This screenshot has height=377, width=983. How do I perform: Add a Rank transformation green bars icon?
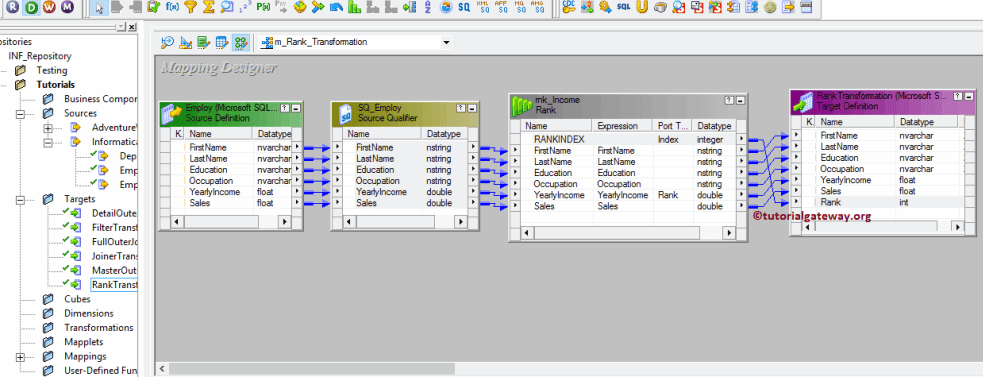click(x=354, y=8)
